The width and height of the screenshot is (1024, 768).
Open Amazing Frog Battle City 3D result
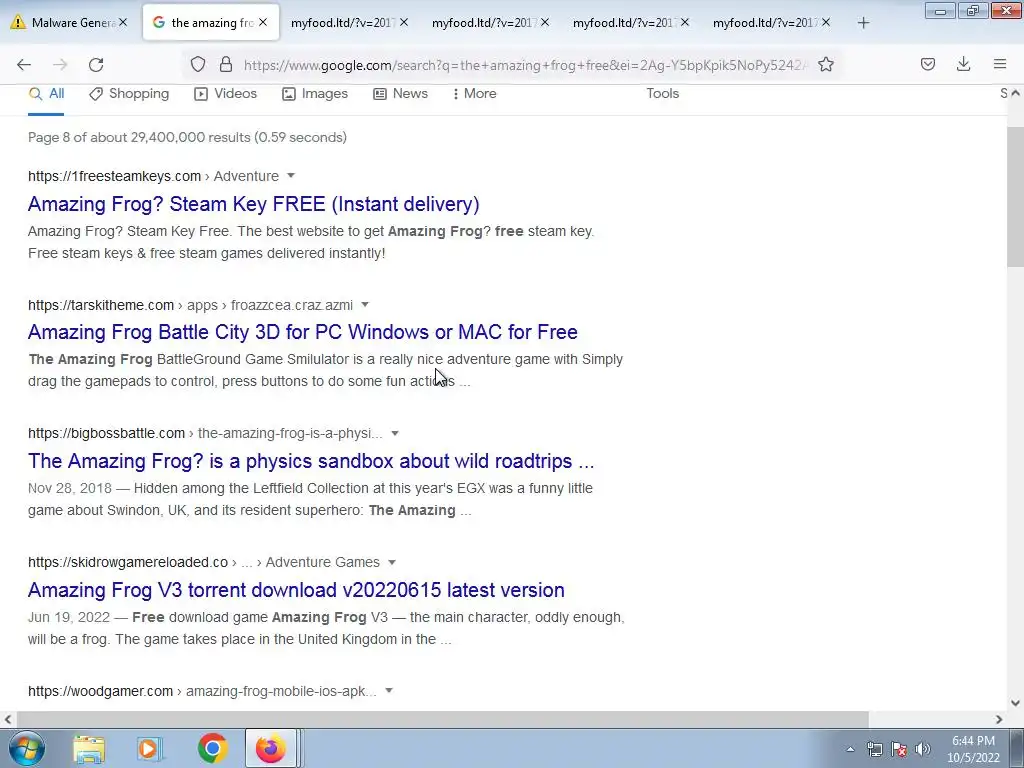(302, 332)
